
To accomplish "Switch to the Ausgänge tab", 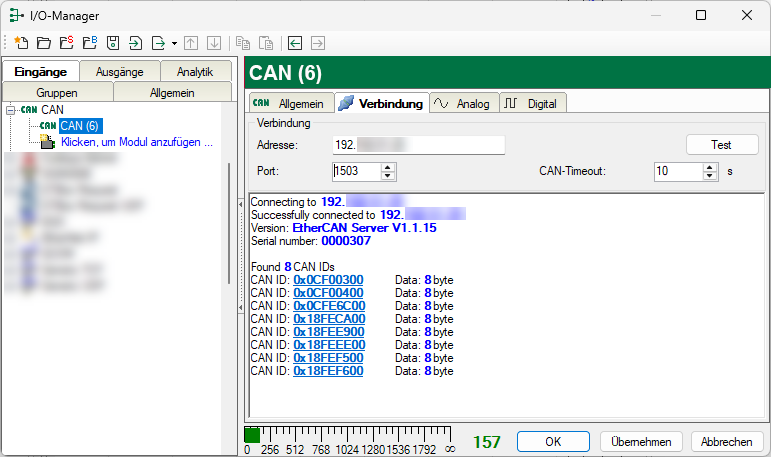I will [119, 72].
